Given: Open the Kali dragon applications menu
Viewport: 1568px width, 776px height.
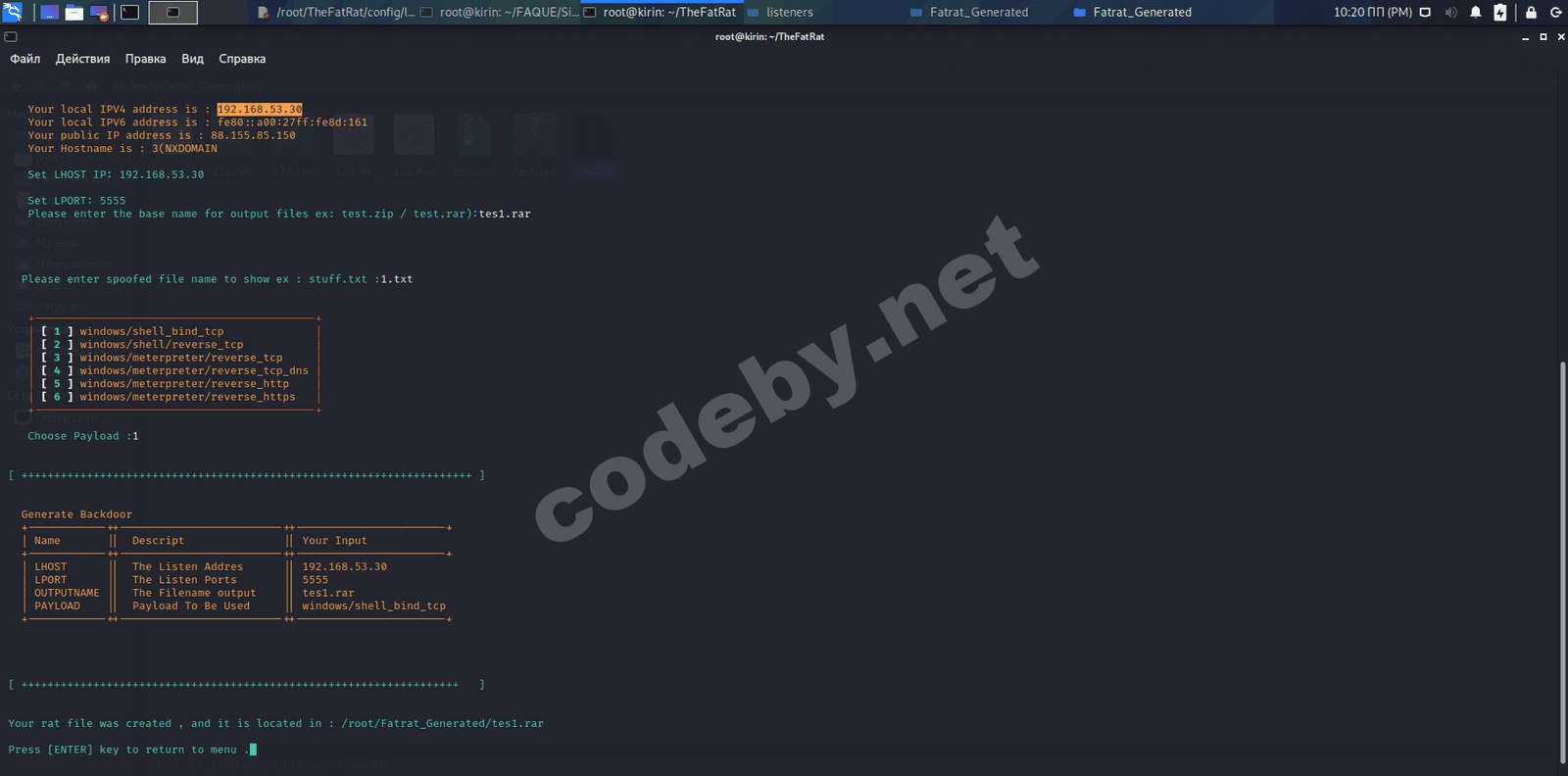Looking at the screenshot, I should tap(13, 13).
